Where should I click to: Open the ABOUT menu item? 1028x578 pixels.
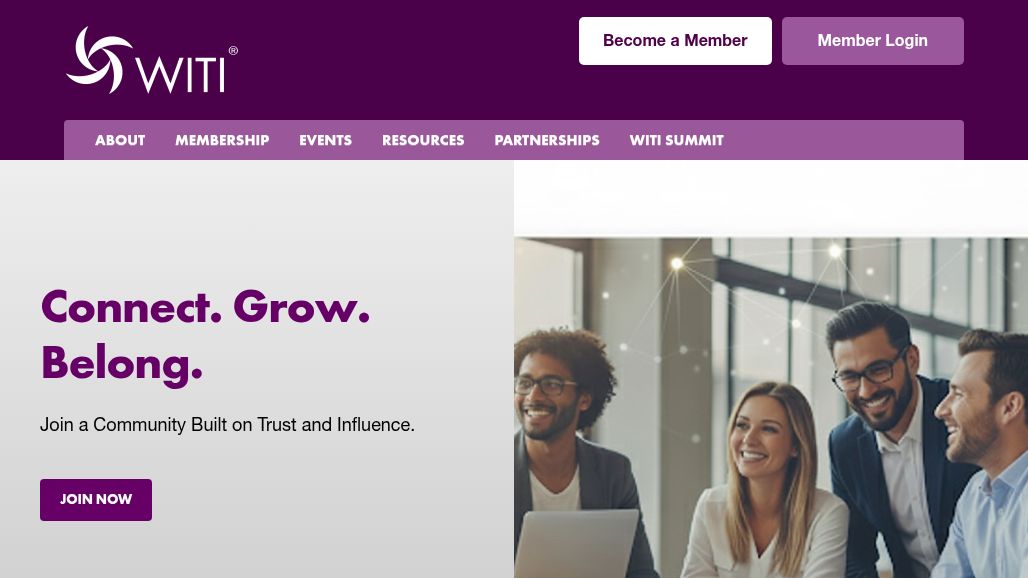(120, 140)
